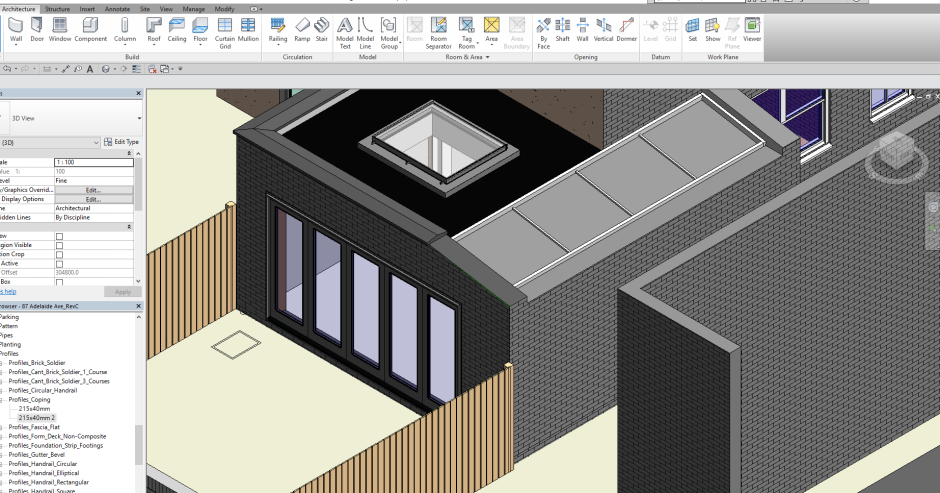The width and height of the screenshot is (940, 493).
Task: Choose the Model Line tool
Action: (x=365, y=33)
